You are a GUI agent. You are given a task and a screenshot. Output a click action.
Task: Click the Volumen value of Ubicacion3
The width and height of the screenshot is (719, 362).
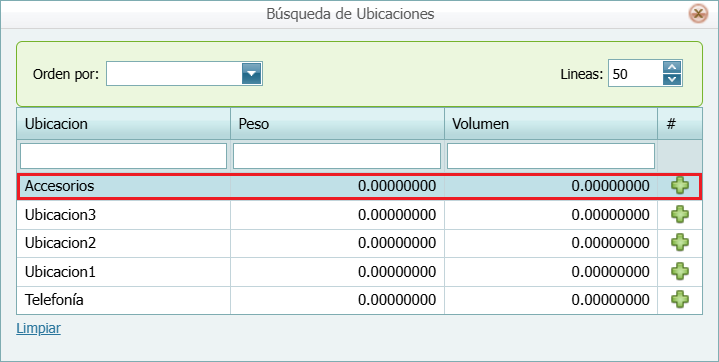[610, 215]
